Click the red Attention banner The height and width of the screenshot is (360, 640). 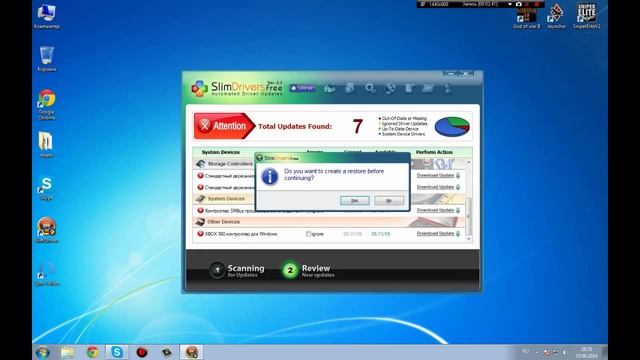tap(224, 126)
